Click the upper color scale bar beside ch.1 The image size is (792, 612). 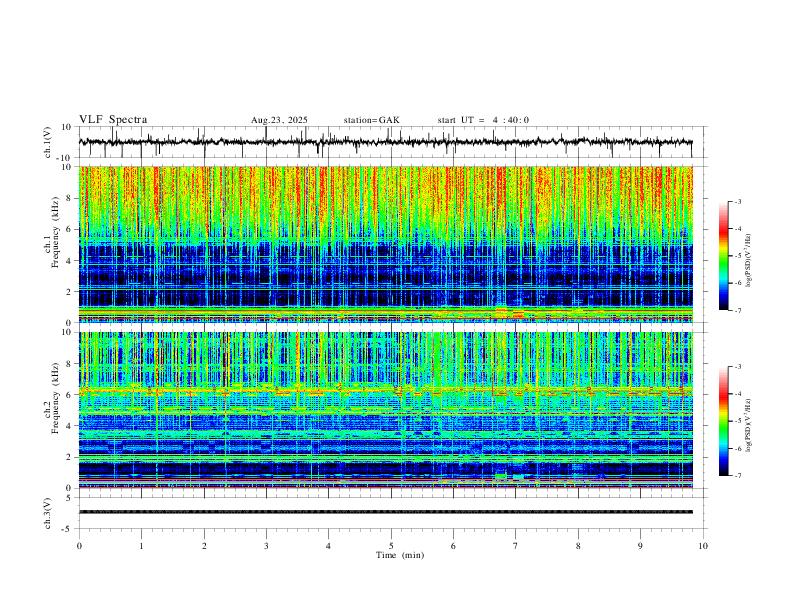[723, 256]
